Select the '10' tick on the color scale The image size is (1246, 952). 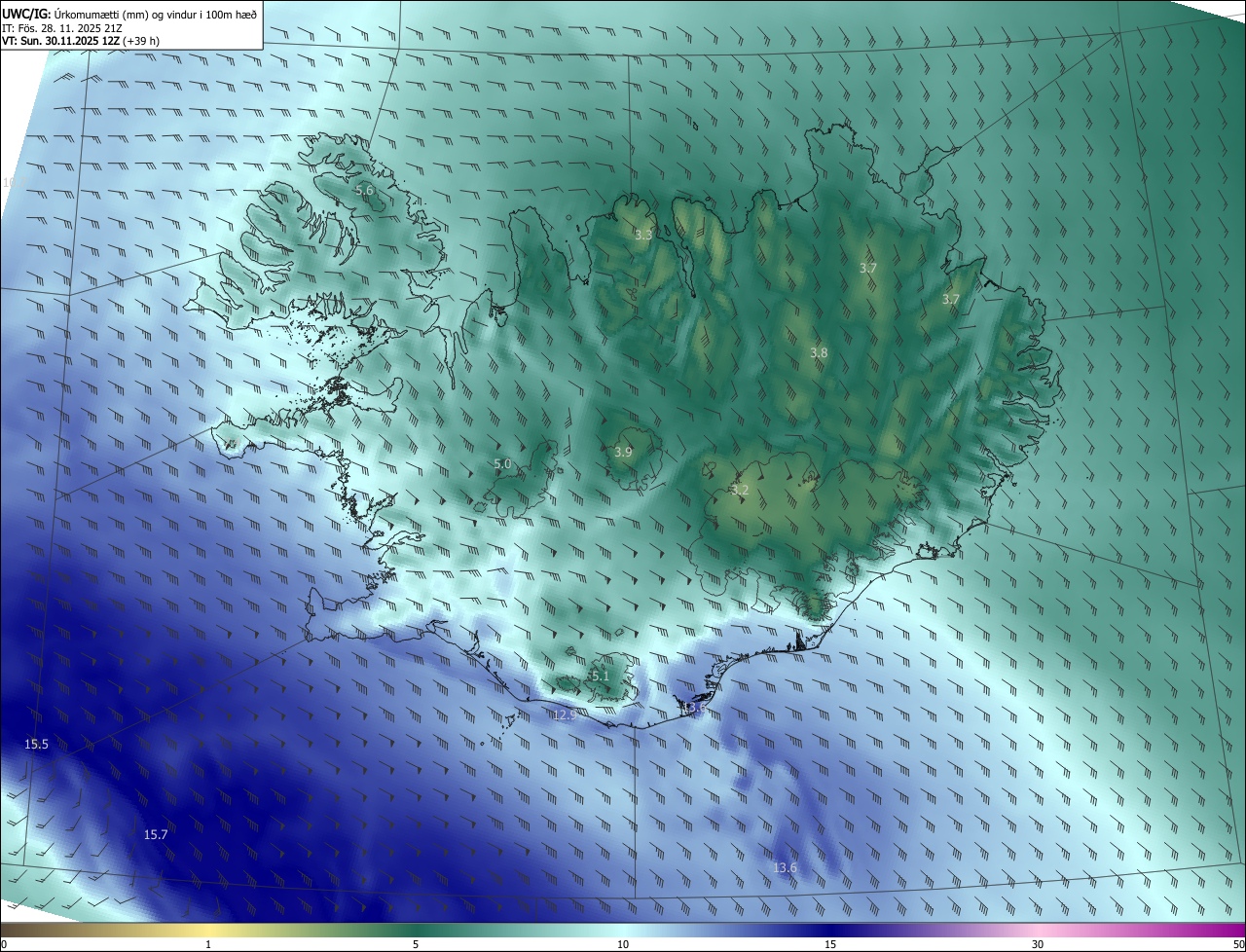click(x=623, y=944)
